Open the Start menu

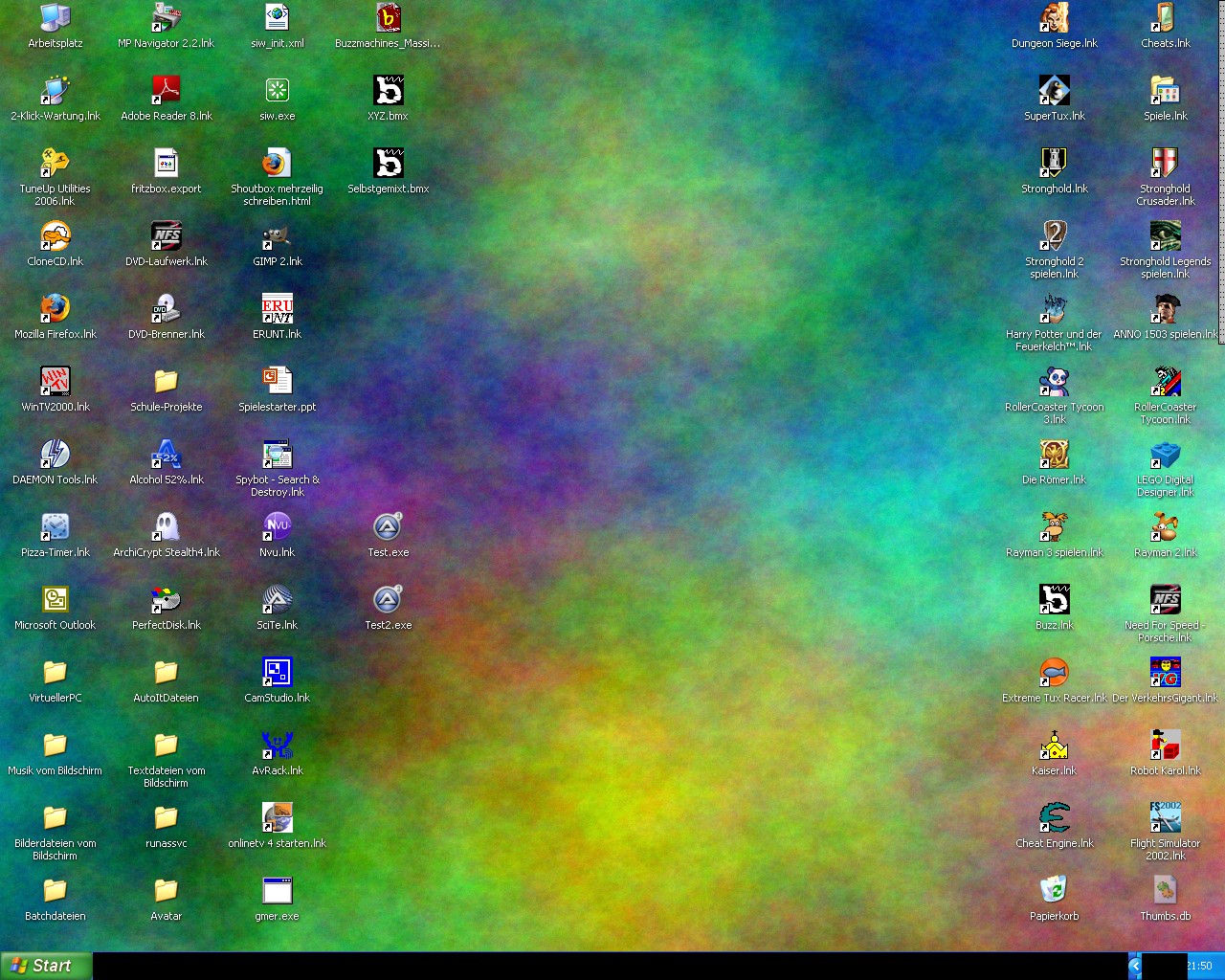click(x=46, y=966)
